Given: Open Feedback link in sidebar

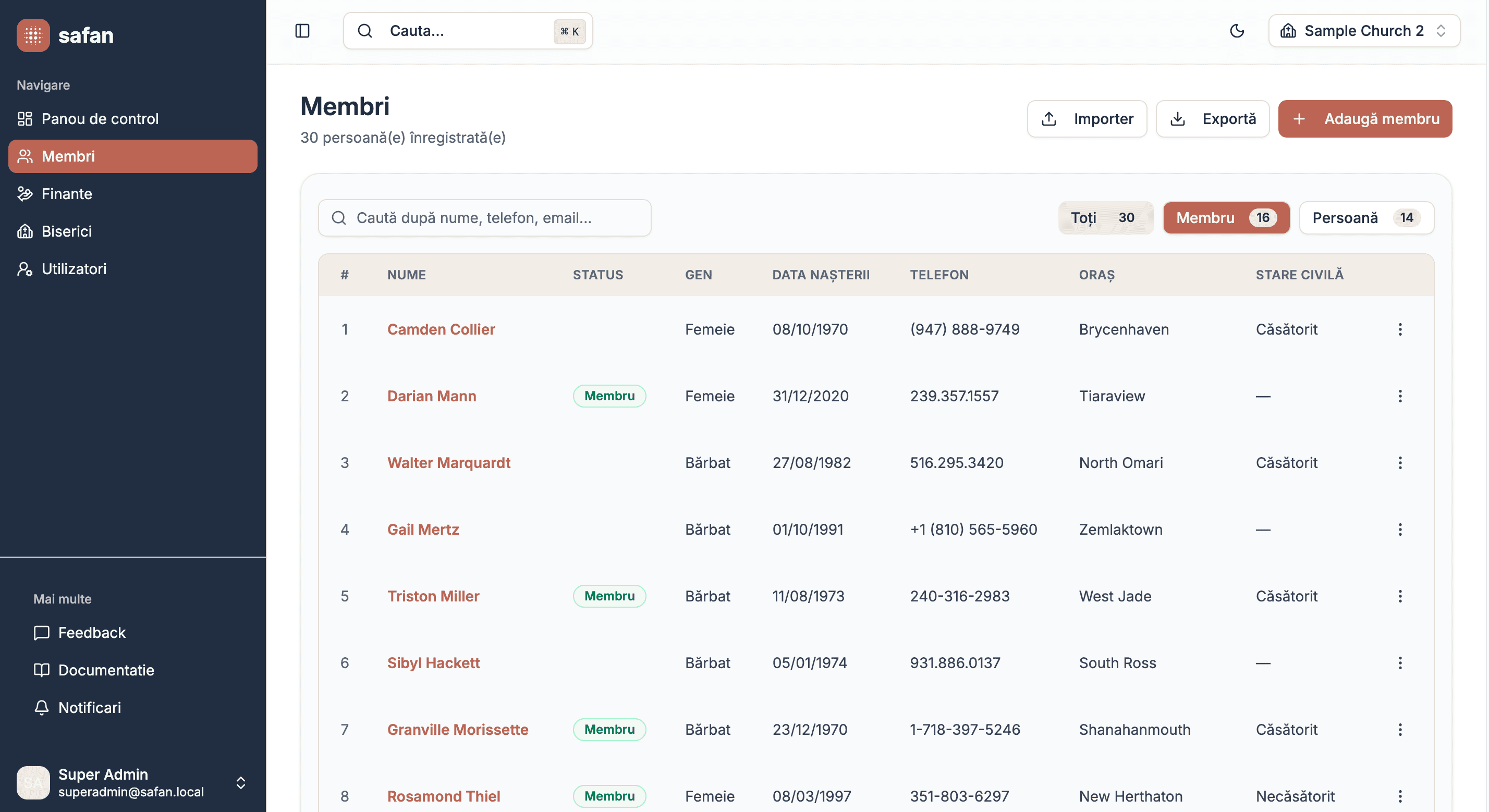Looking at the screenshot, I should (x=91, y=632).
